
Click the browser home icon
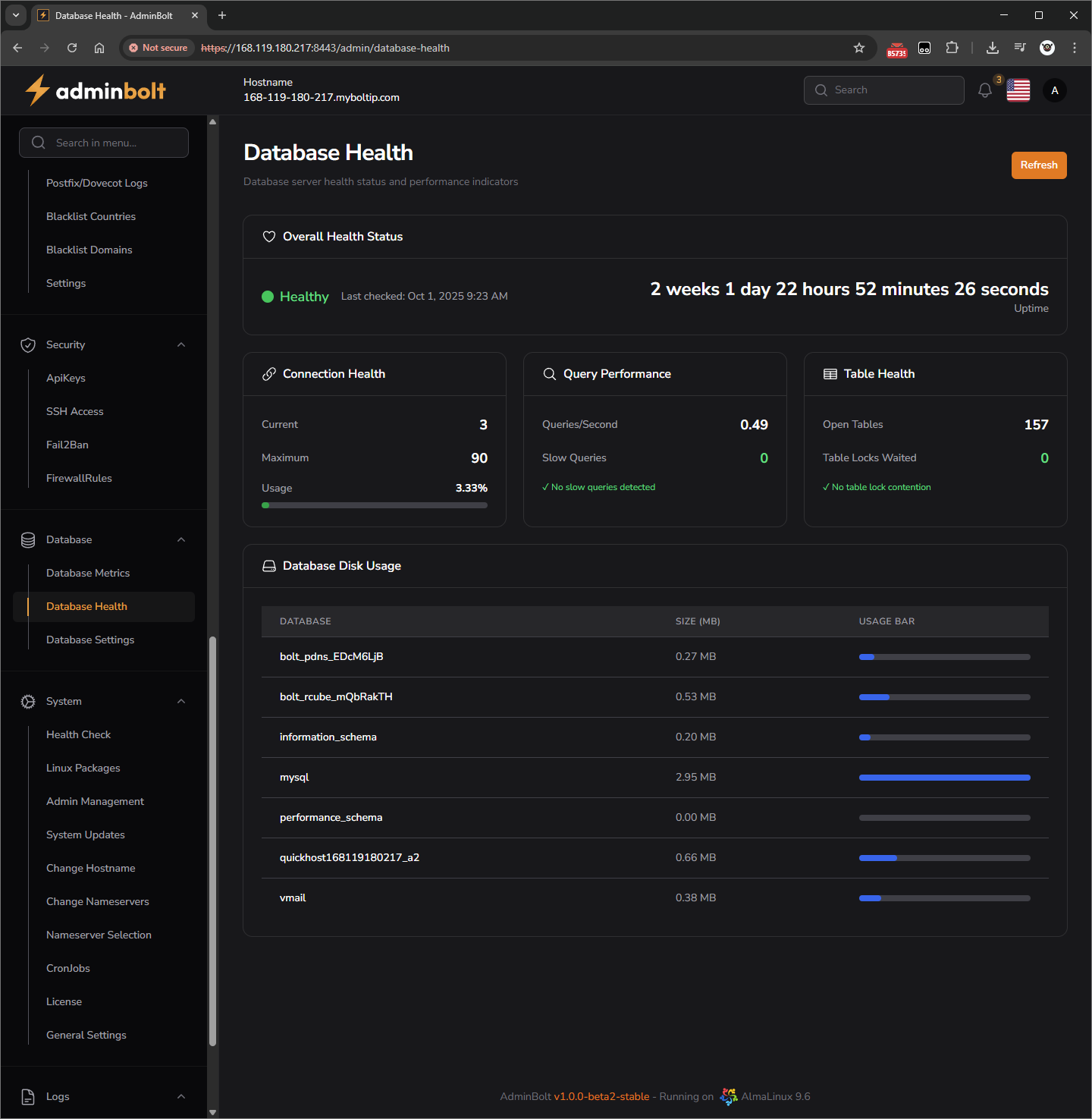tap(99, 48)
